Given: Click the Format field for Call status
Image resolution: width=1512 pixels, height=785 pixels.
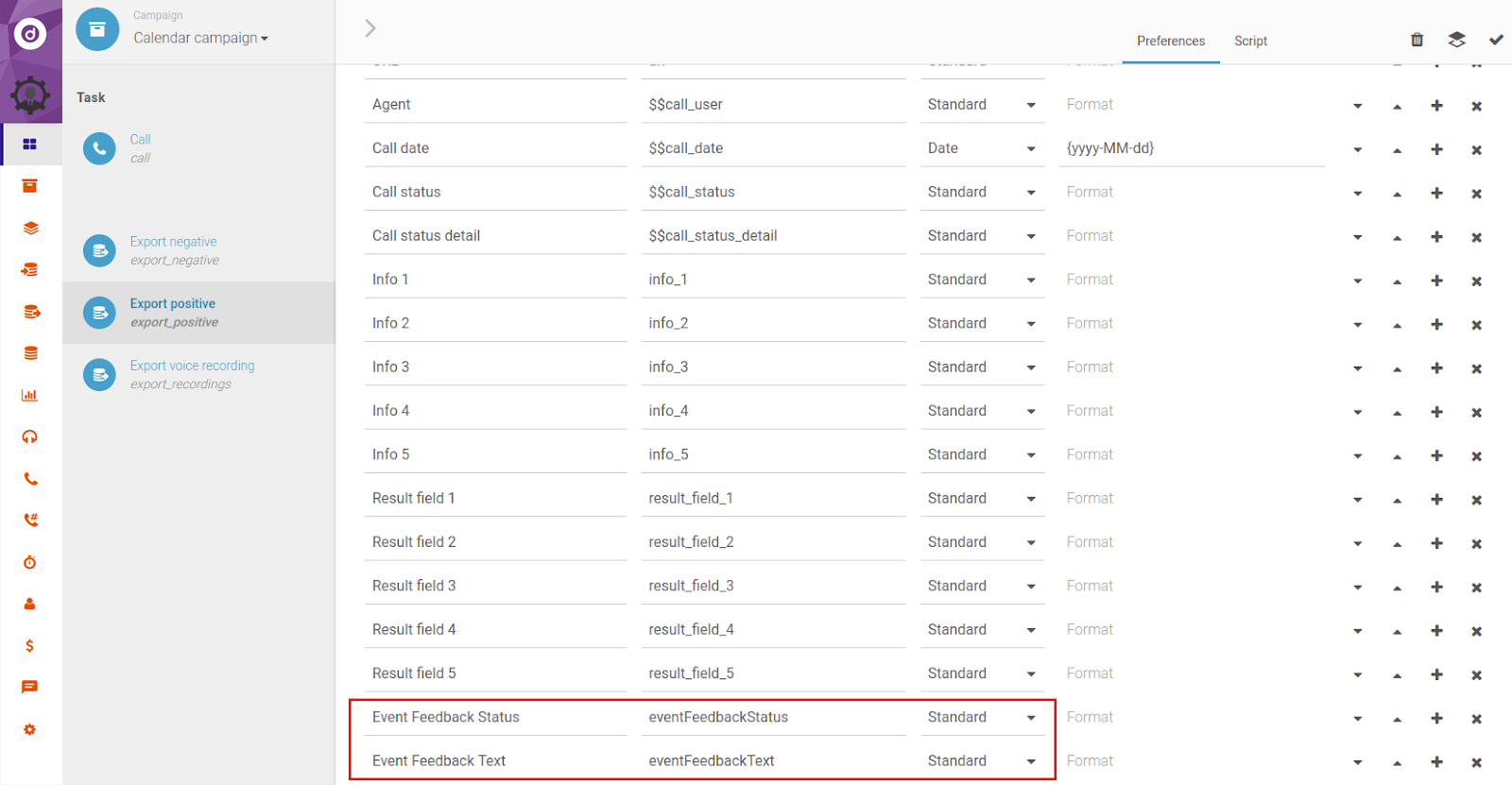Looking at the screenshot, I should pos(1191,192).
